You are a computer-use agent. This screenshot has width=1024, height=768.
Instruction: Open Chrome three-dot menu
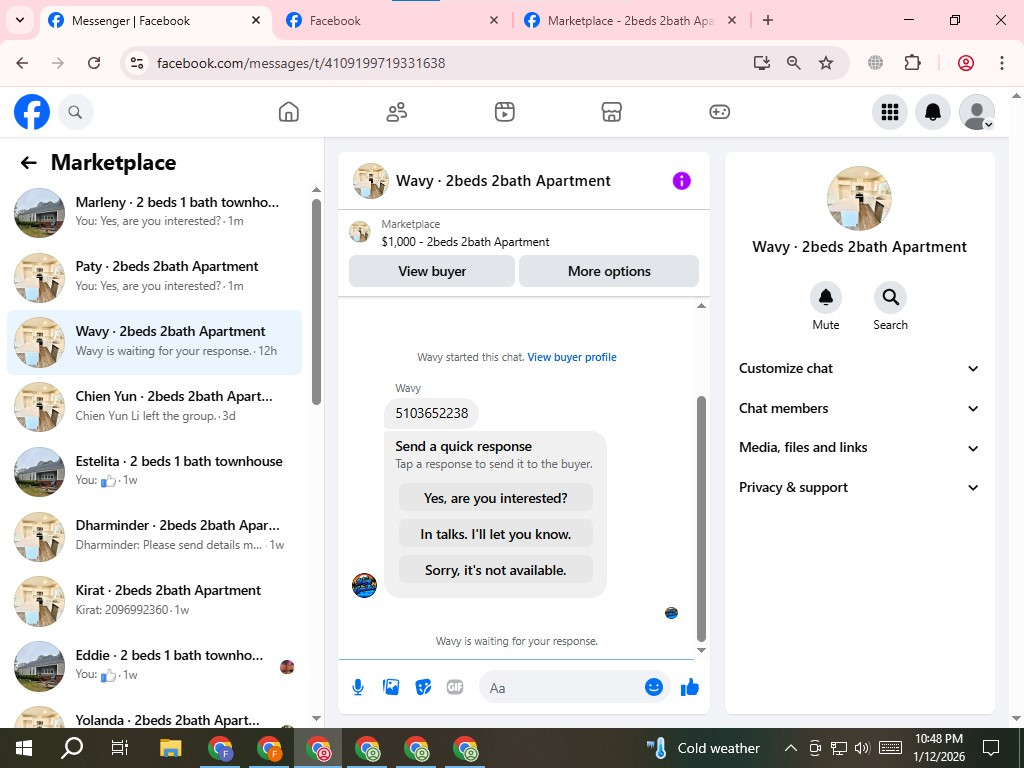click(x=1001, y=63)
